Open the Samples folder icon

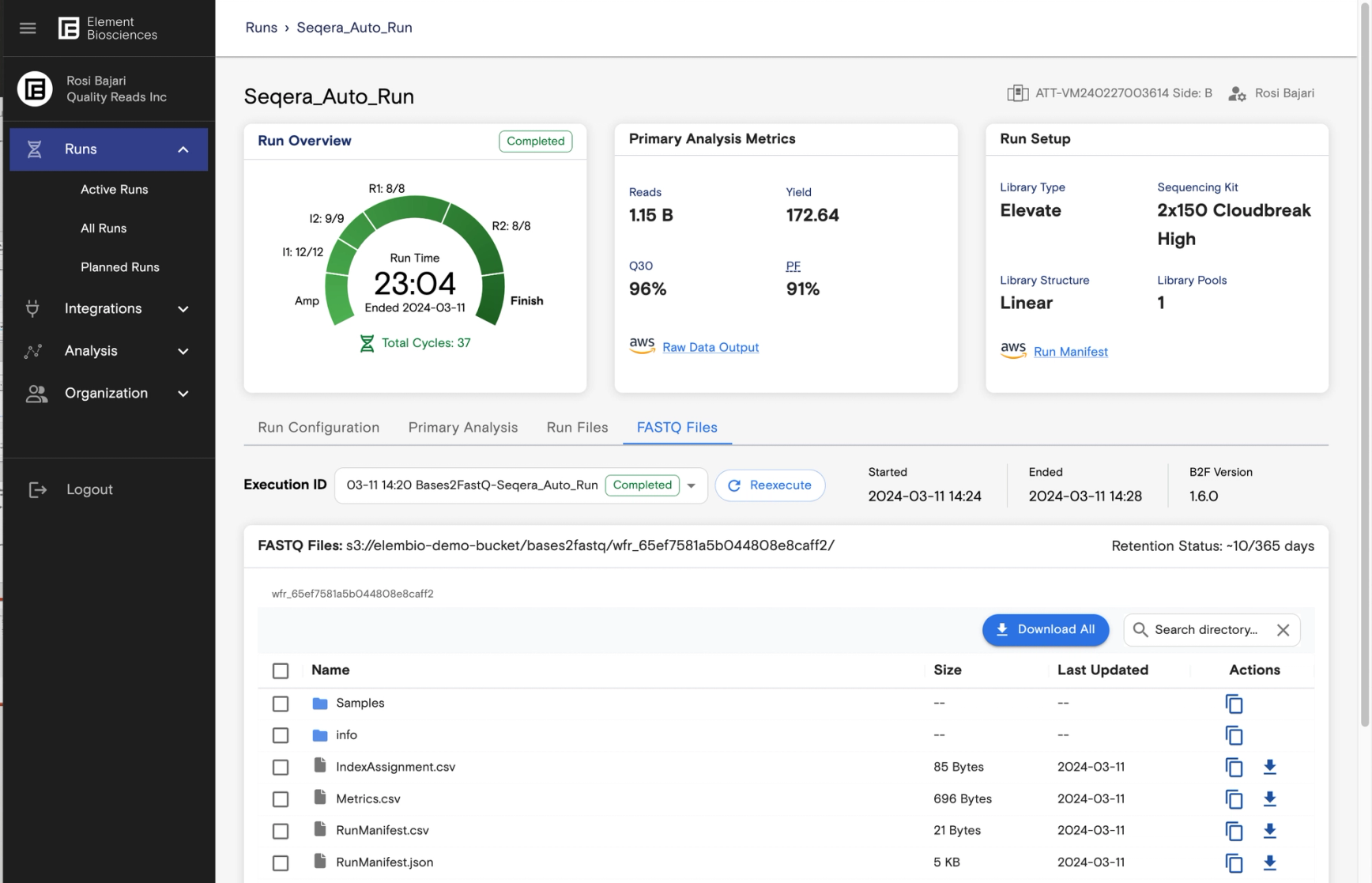(x=319, y=703)
